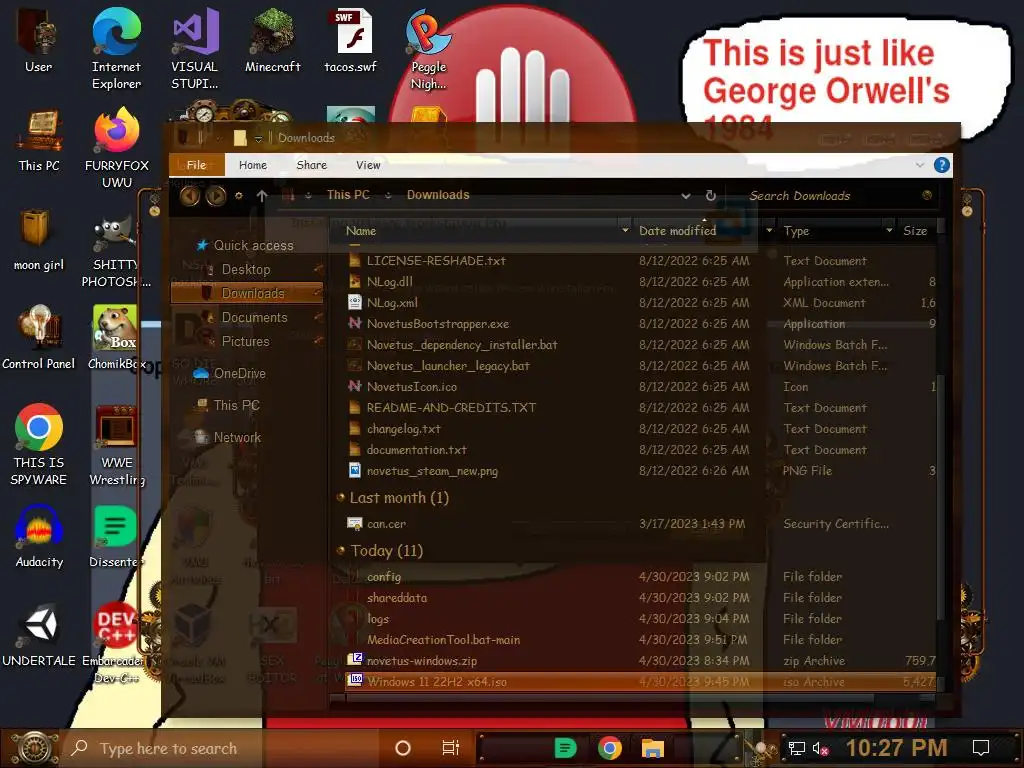
Task: Select novetus-windows.zip file
Action: [x=422, y=661]
